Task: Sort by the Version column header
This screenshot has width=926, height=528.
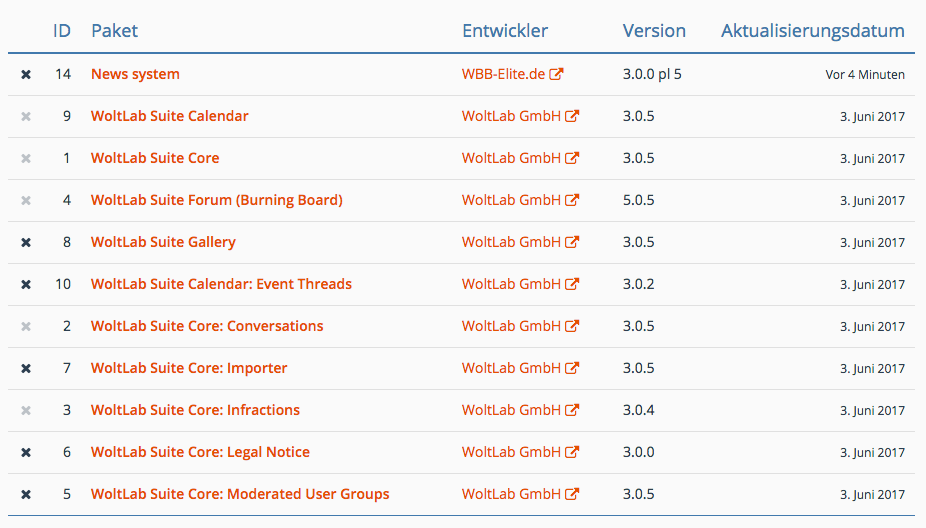Action: coord(654,31)
